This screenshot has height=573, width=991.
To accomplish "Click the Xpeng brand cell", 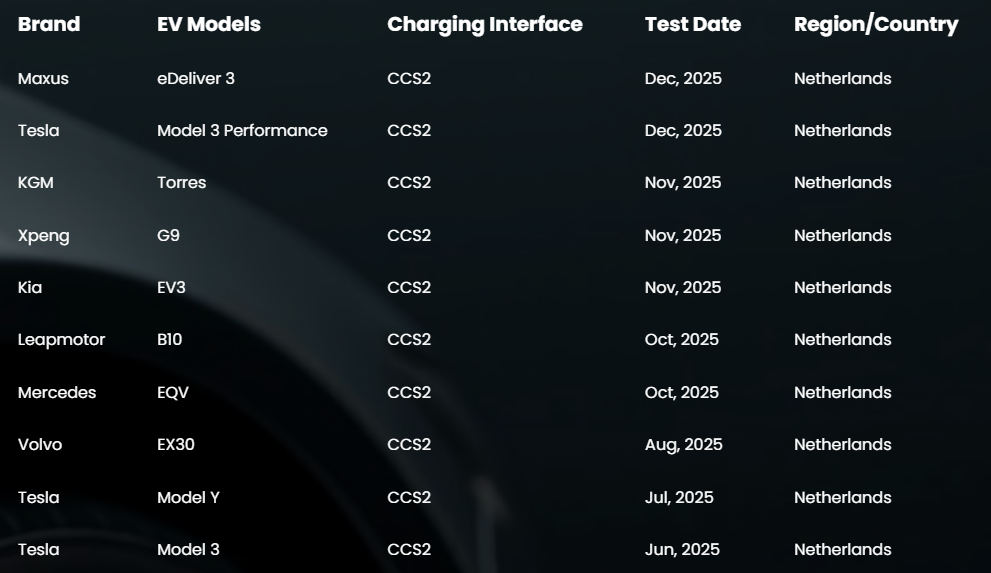I will pos(43,236).
